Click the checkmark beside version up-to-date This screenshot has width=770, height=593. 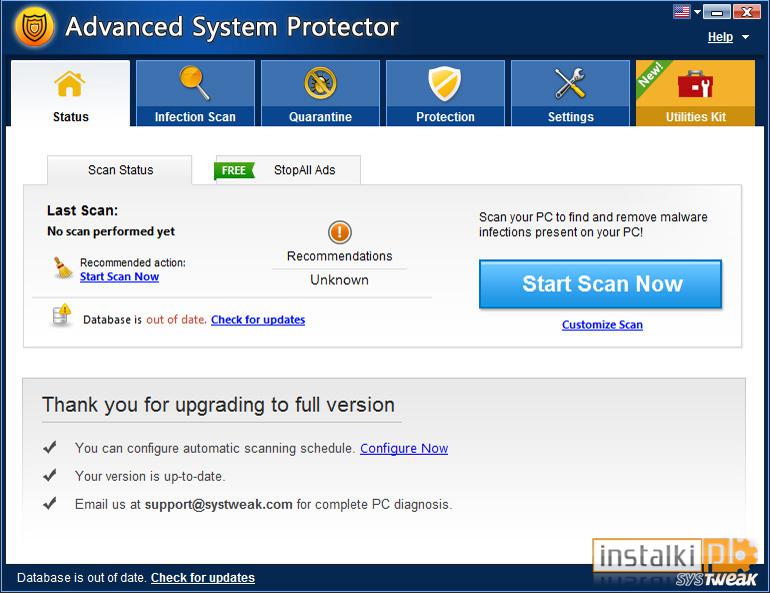point(50,475)
